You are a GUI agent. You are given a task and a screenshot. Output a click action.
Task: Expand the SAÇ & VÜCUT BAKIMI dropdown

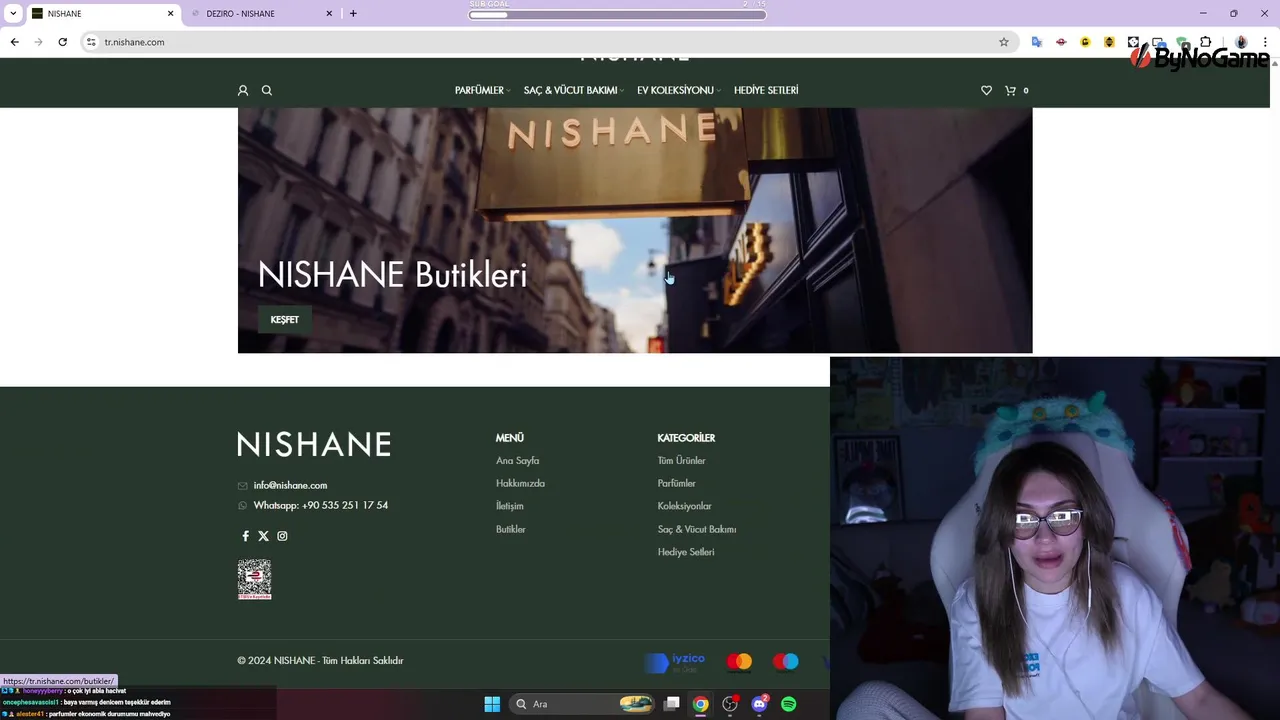click(573, 90)
